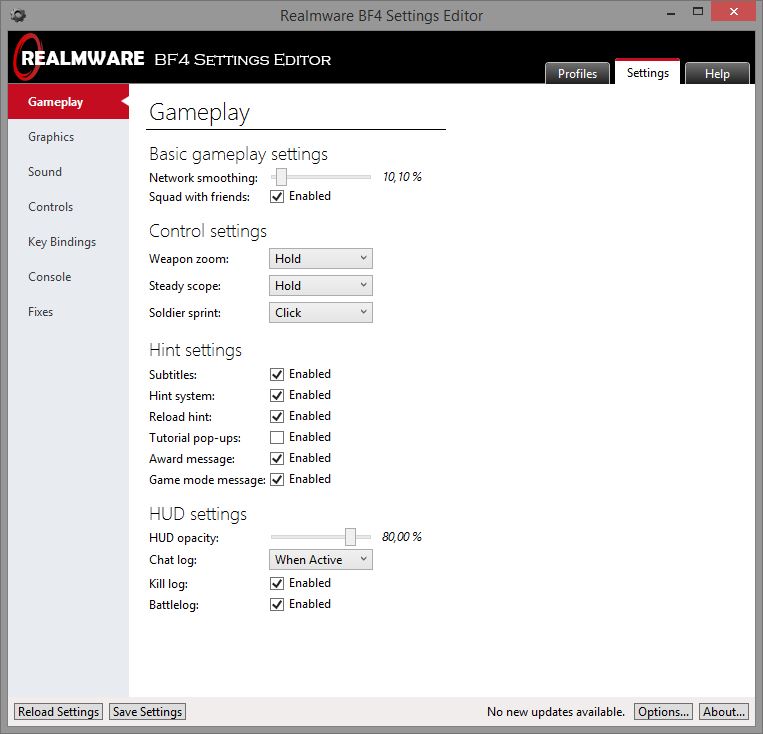
Task: Go to the Sound section
Action: (68, 172)
